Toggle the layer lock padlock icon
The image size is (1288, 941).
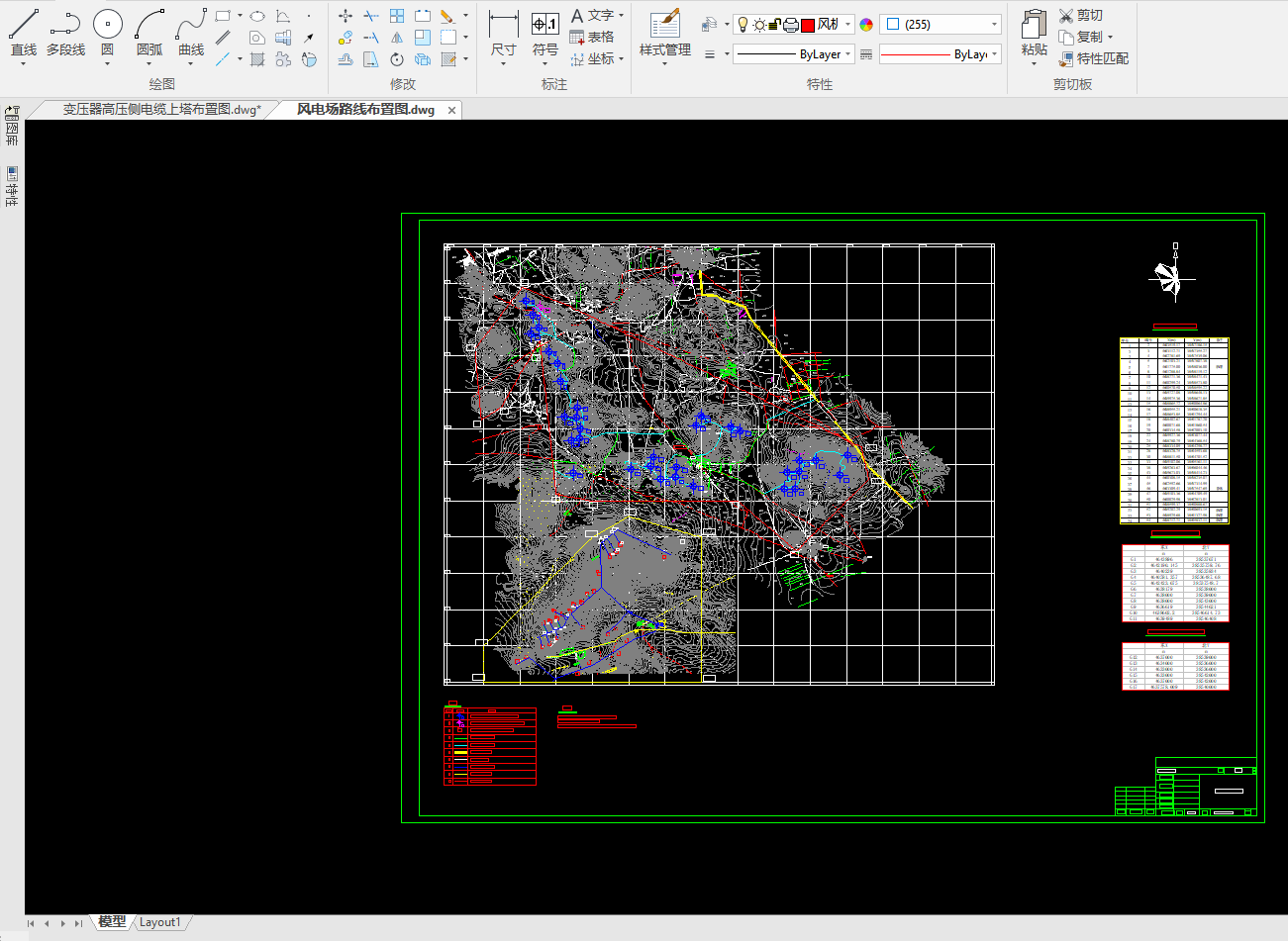pos(774,25)
